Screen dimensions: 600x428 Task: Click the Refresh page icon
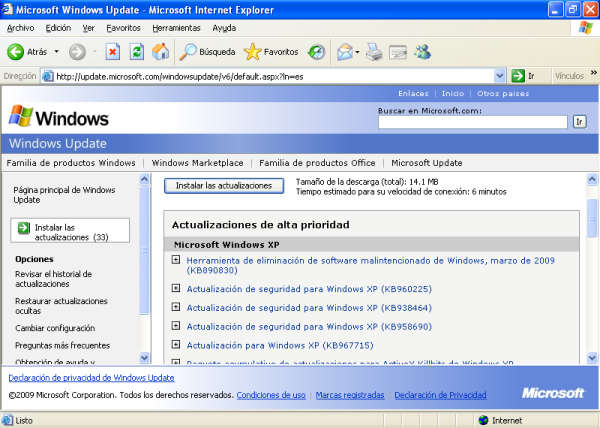pos(136,51)
